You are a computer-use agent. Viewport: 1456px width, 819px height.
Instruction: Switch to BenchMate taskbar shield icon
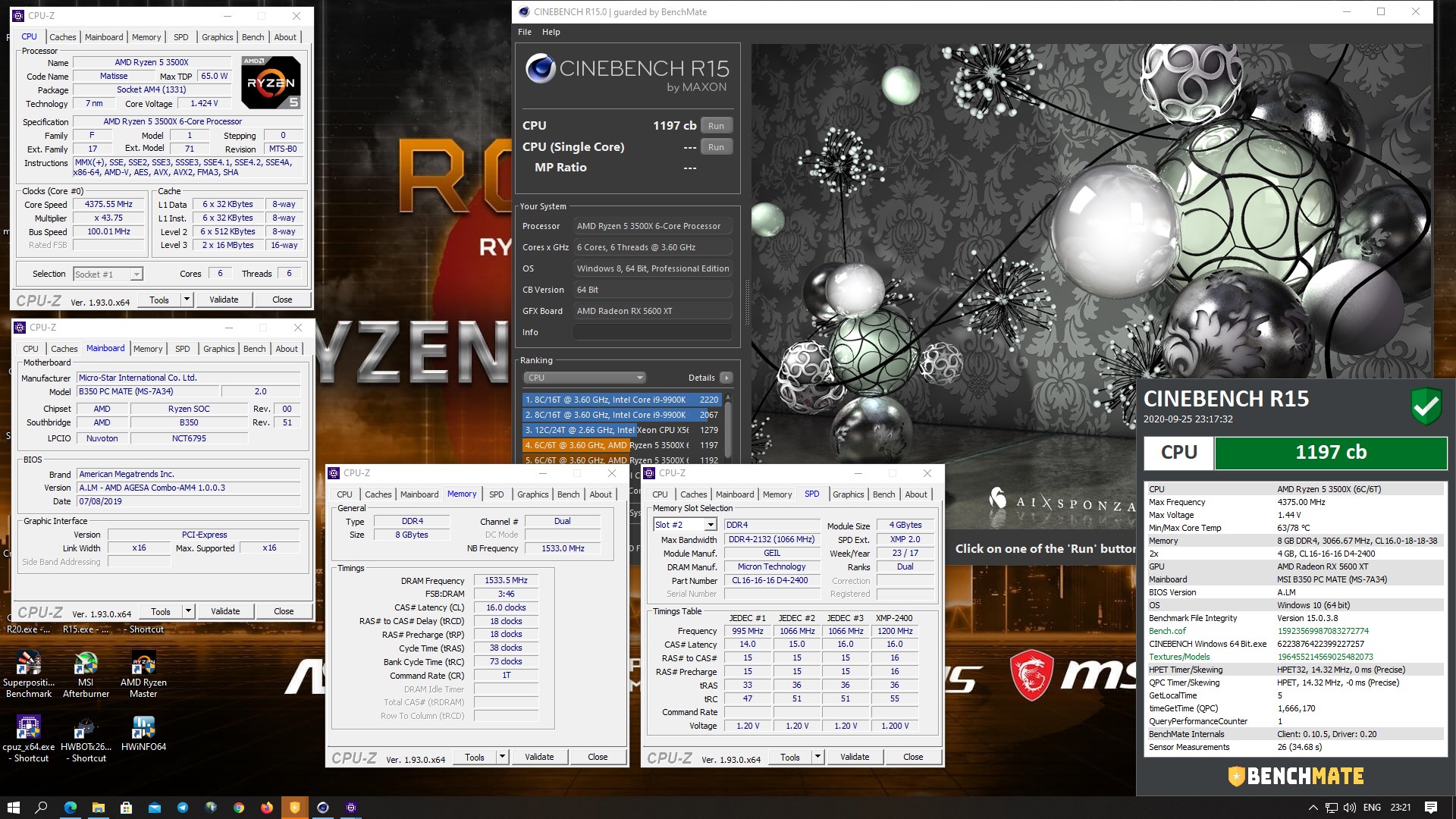(x=295, y=808)
